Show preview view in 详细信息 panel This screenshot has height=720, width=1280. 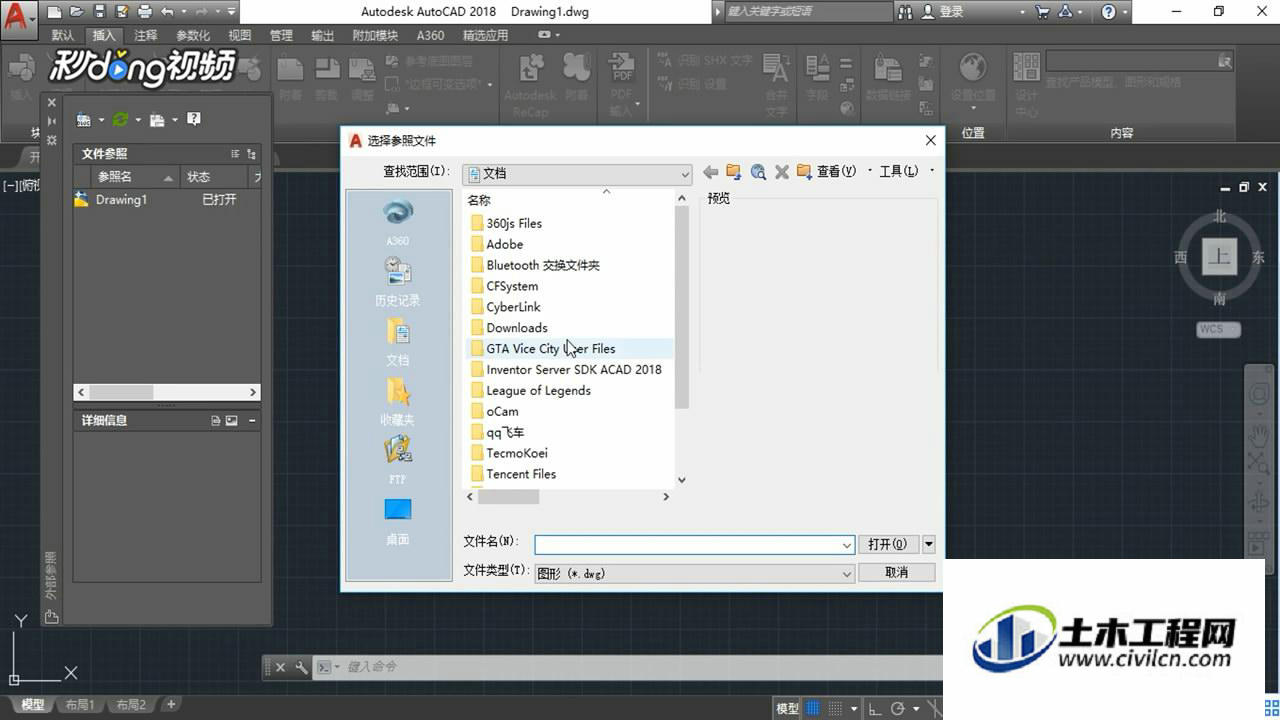click(x=232, y=421)
